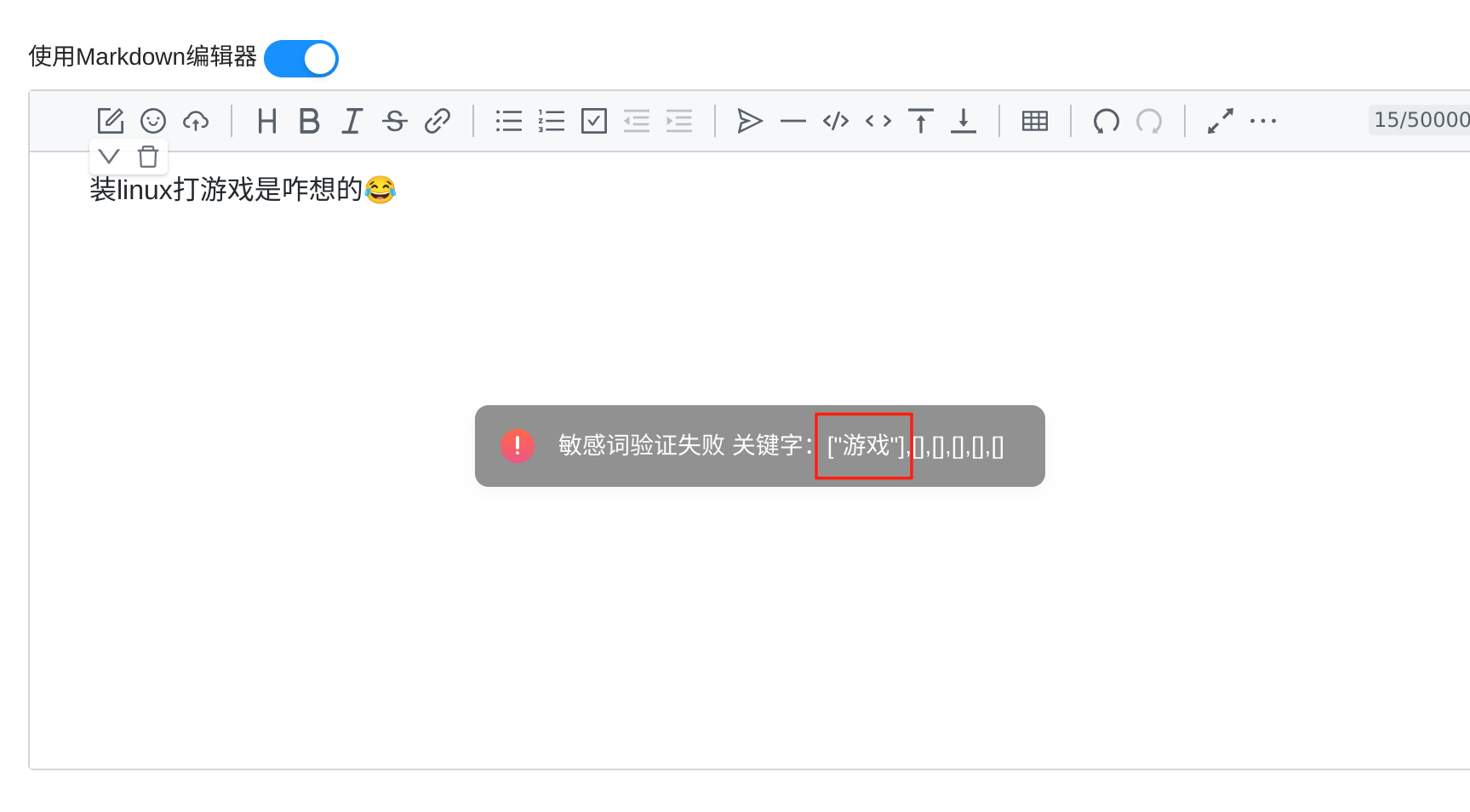The height and width of the screenshot is (812, 1470).
Task: Click the red error exclamation icon
Action: [x=518, y=445]
